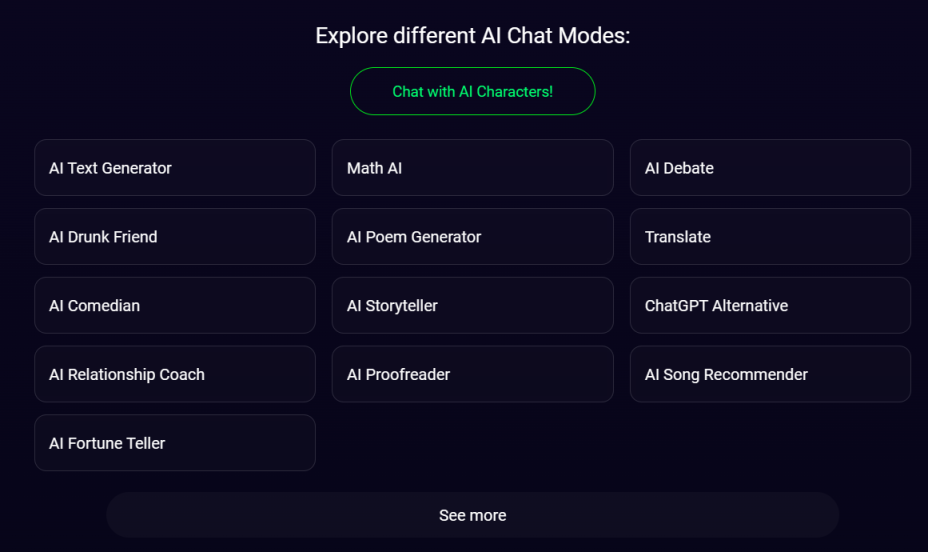The width and height of the screenshot is (928, 552).
Task: Select the AI Song Recommender
Action: pos(770,375)
